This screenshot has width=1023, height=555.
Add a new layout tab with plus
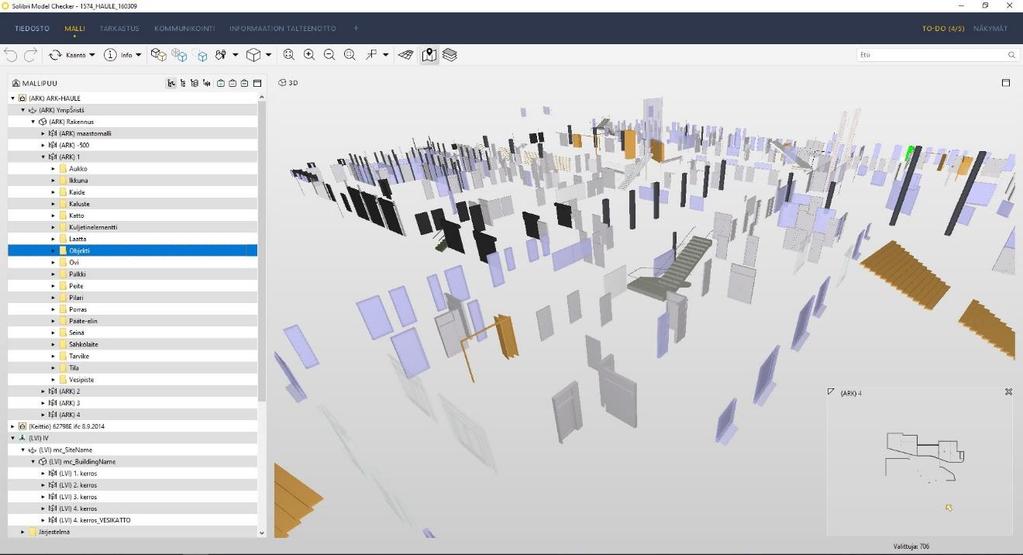click(x=356, y=29)
